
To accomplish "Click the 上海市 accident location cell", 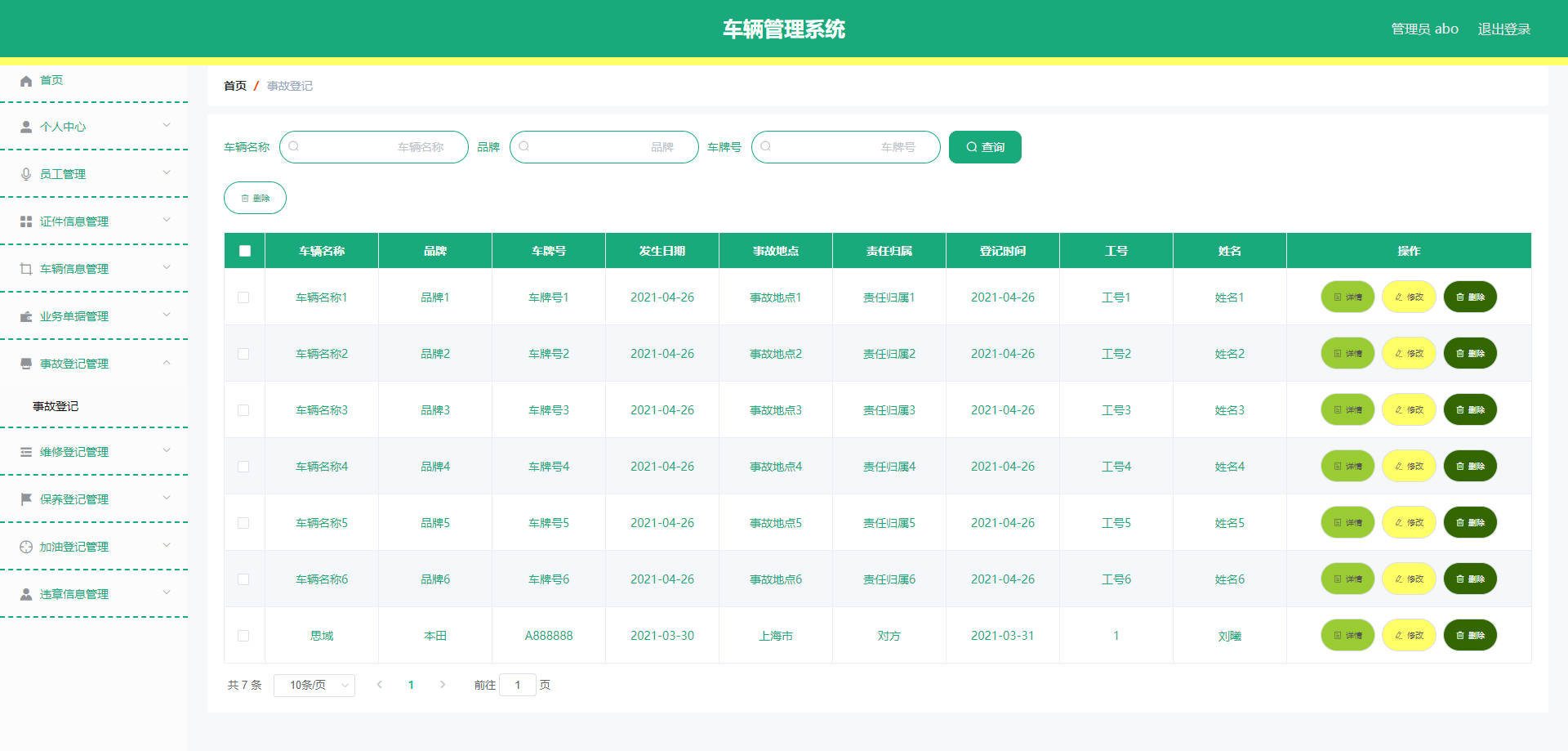I will tap(776, 637).
